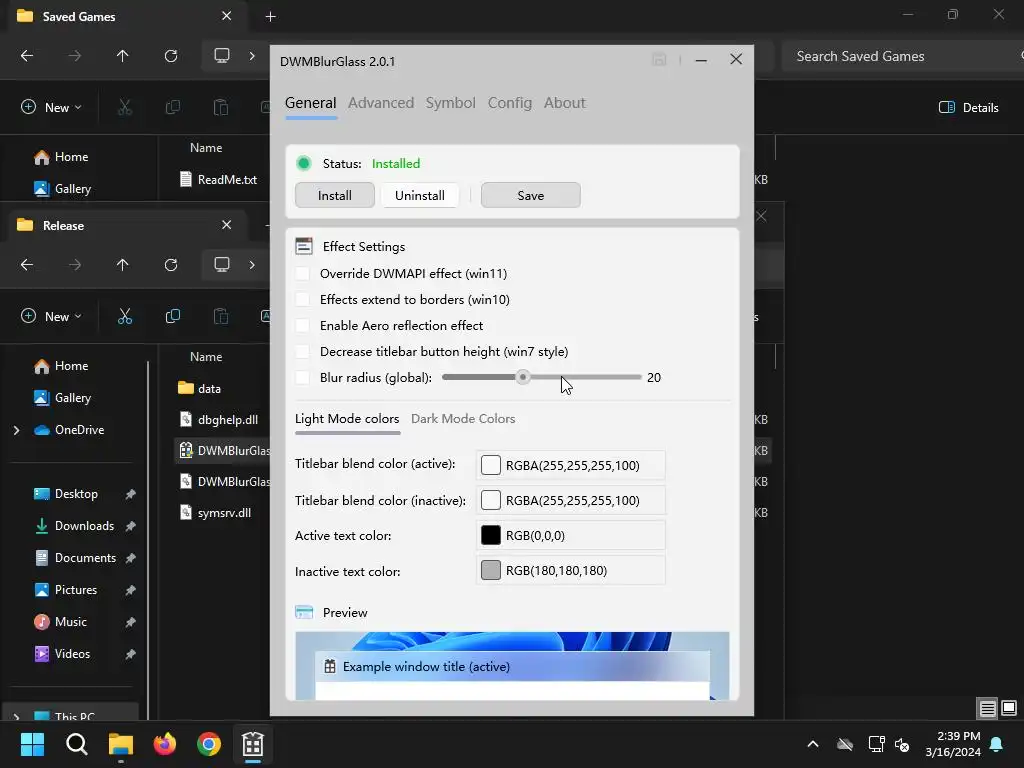
Task: Open Music in Release sidebar
Action: pyautogui.click(x=60, y=622)
